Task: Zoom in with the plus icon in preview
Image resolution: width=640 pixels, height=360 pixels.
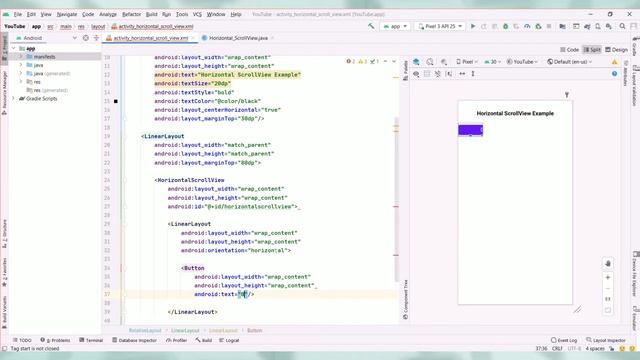Action: 608,278
